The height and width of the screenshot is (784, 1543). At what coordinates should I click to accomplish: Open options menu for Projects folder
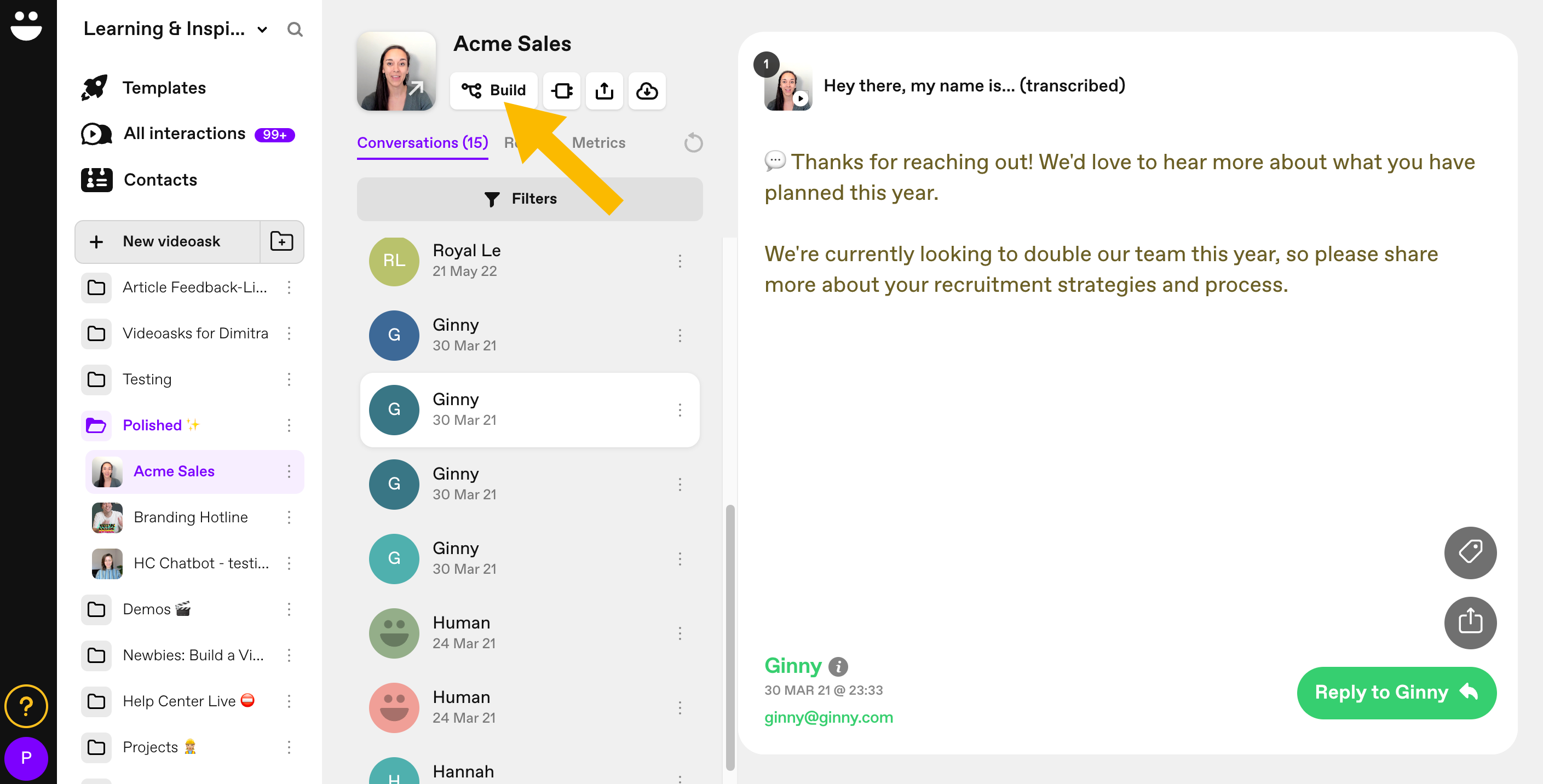click(x=289, y=747)
